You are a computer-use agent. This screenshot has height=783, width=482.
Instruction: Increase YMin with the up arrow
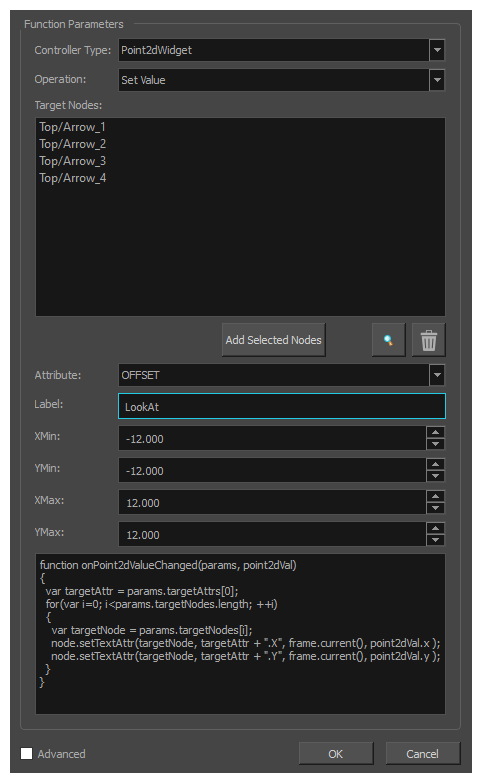pos(436,464)
